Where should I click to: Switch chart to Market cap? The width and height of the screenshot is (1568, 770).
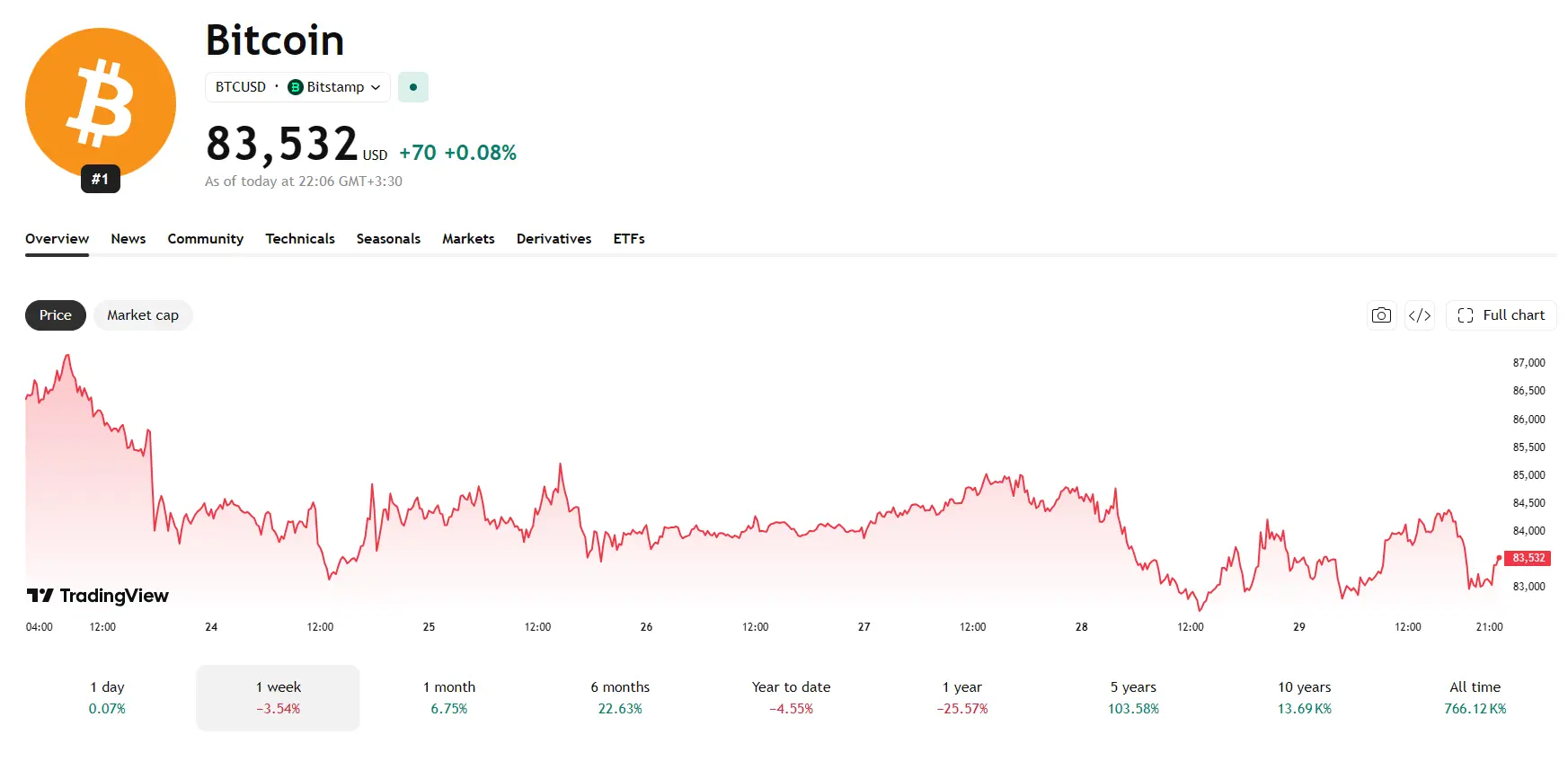point(143,315)
